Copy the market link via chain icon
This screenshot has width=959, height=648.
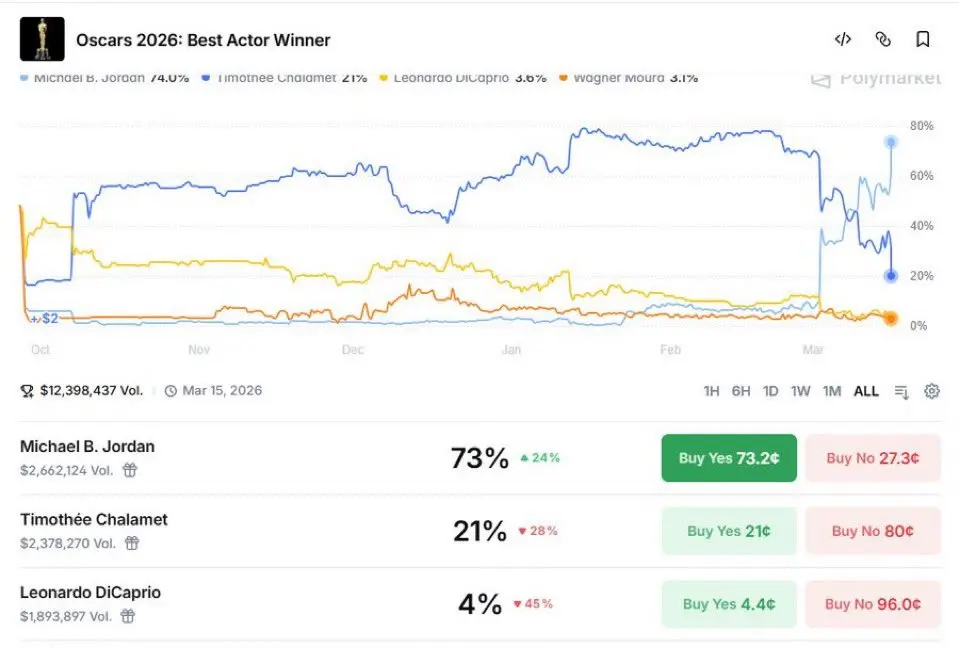coord(883,40)
